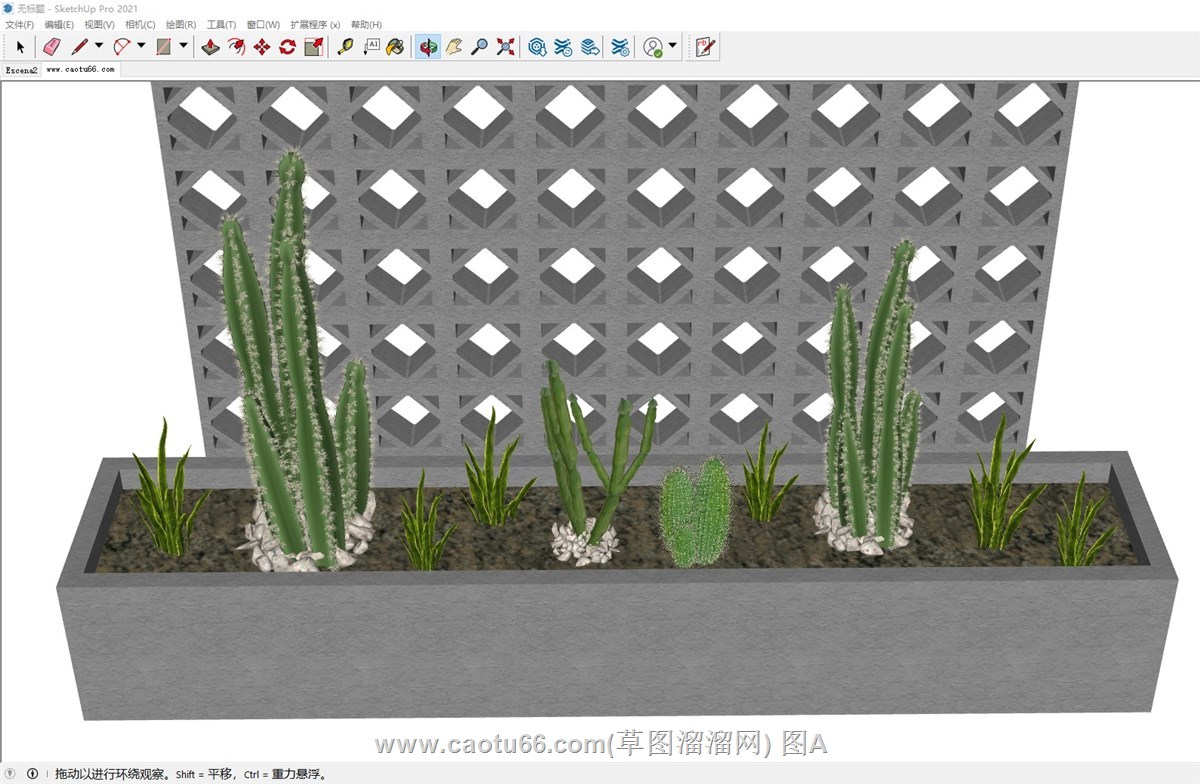The image size is (1200, 784).
Task: Open the 相机(C) camera menu
Action: pos(140,24)
